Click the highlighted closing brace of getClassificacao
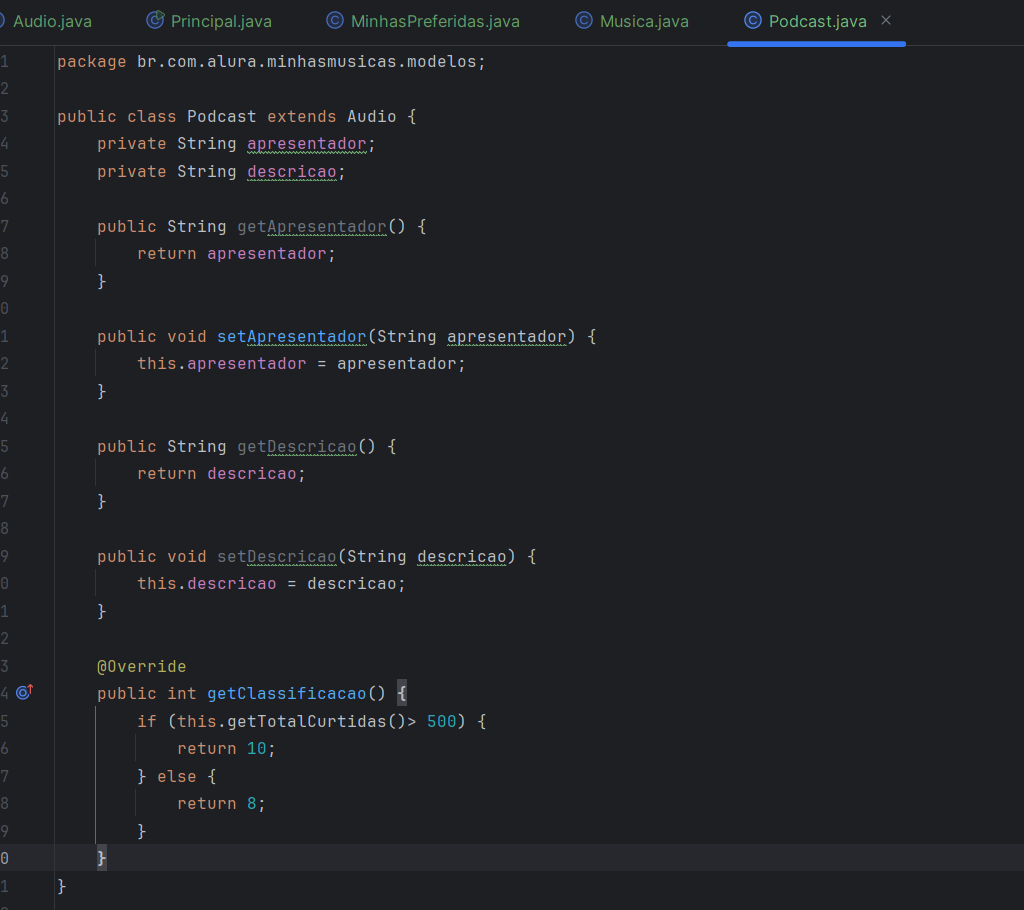The height and width of the screenshot is (910, 1024). [x=102, y=858]
